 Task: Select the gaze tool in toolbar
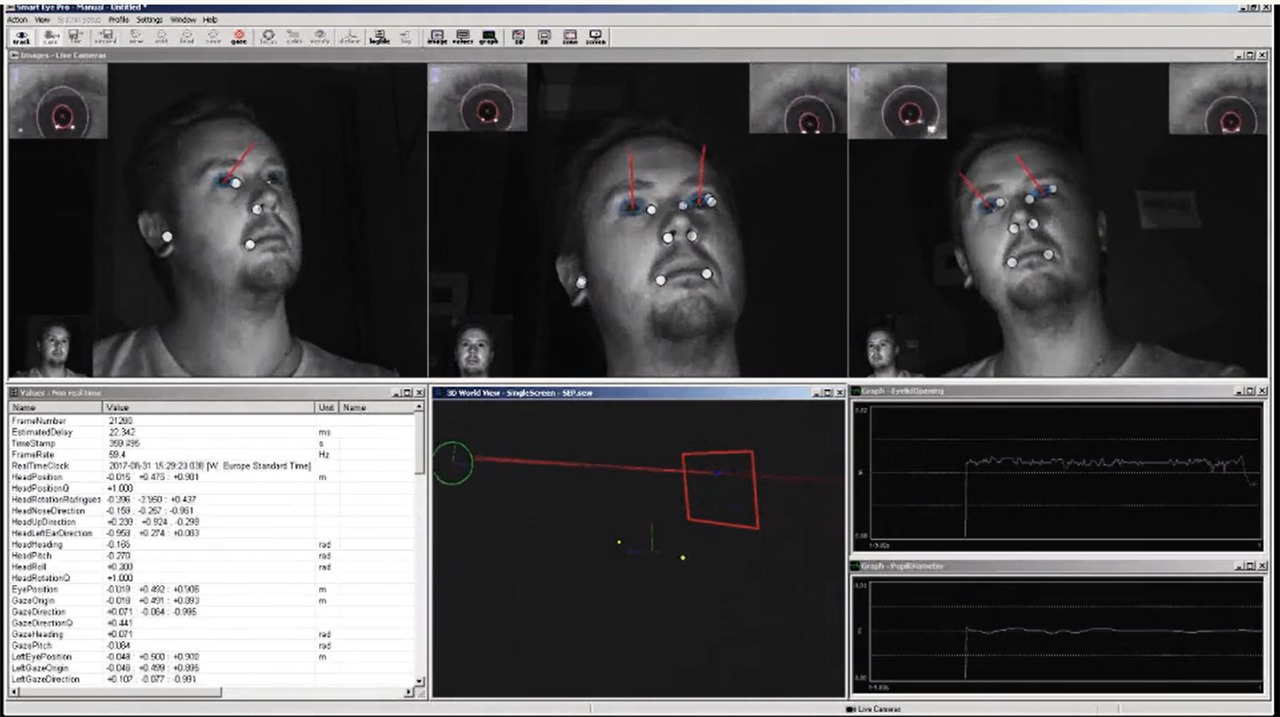coord(239,37)
